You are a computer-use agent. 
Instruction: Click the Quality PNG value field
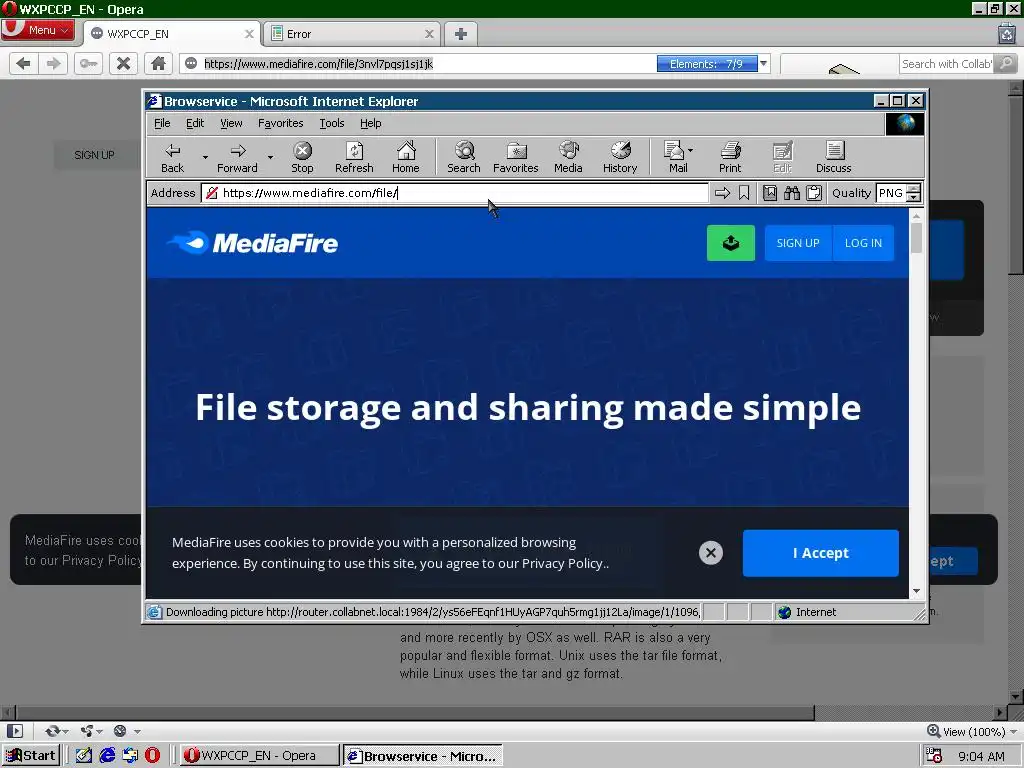891,193
